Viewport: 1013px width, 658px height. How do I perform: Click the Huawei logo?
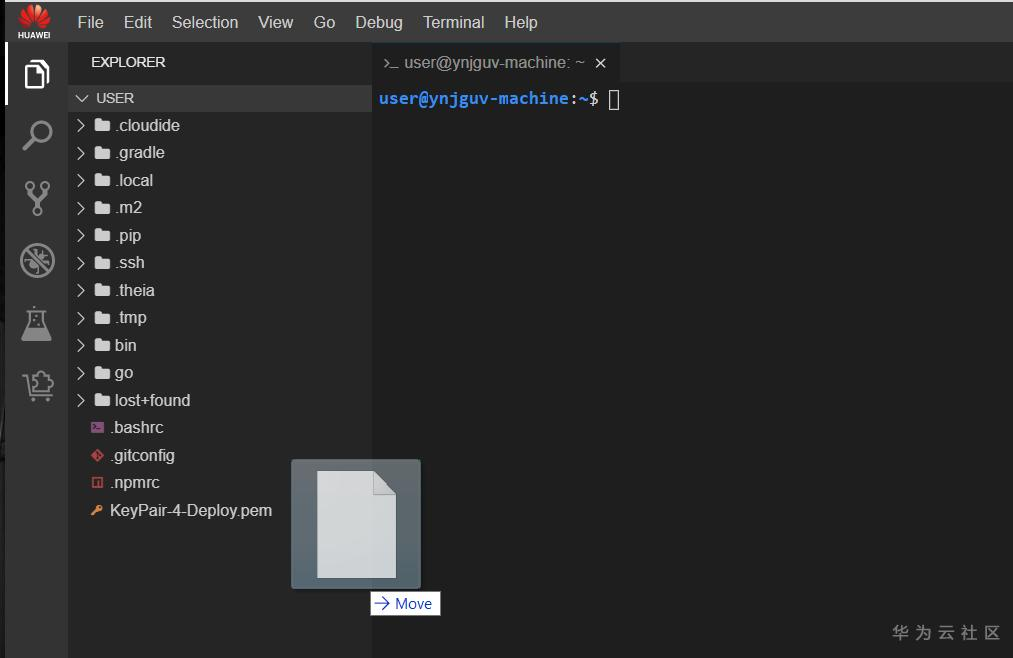point(34,21)
